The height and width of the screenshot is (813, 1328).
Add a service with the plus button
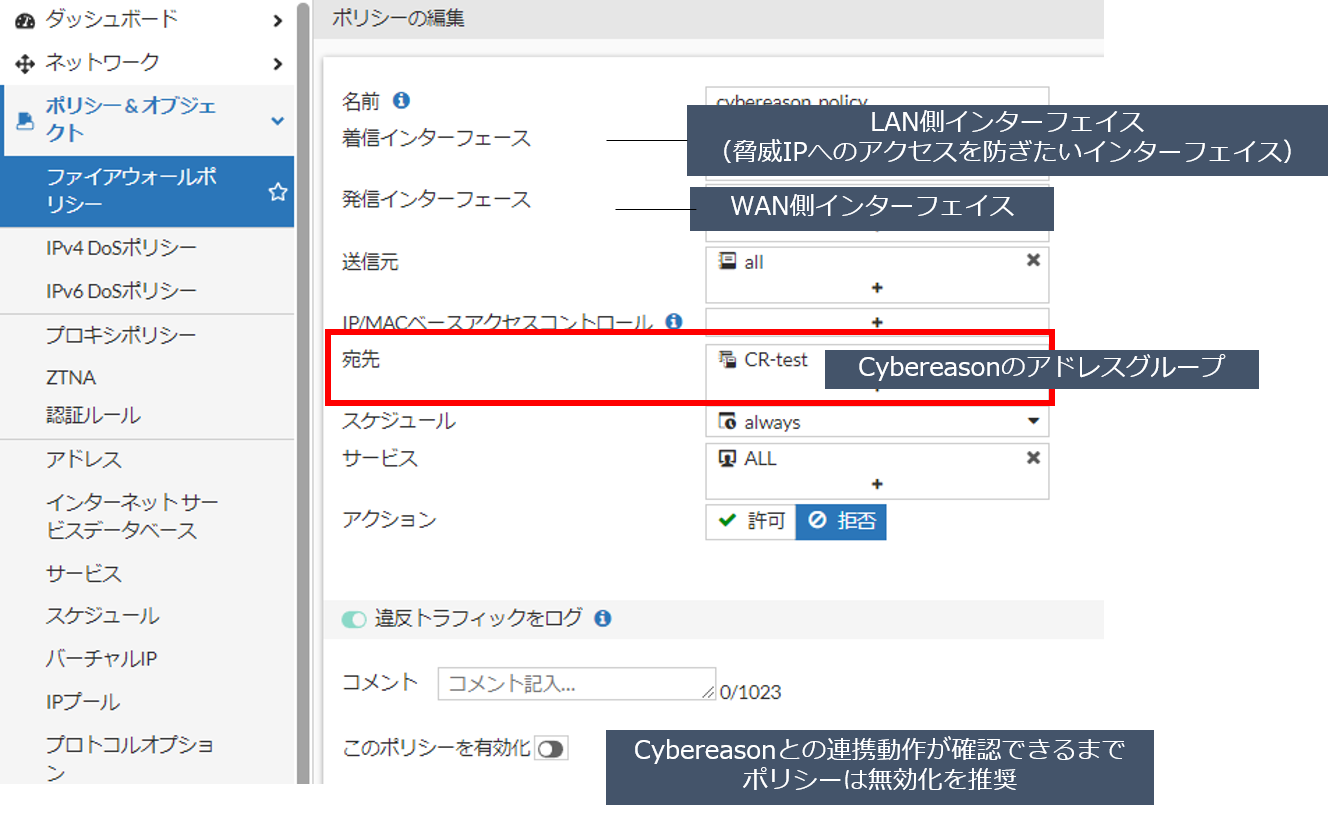(x=877, y=484)
